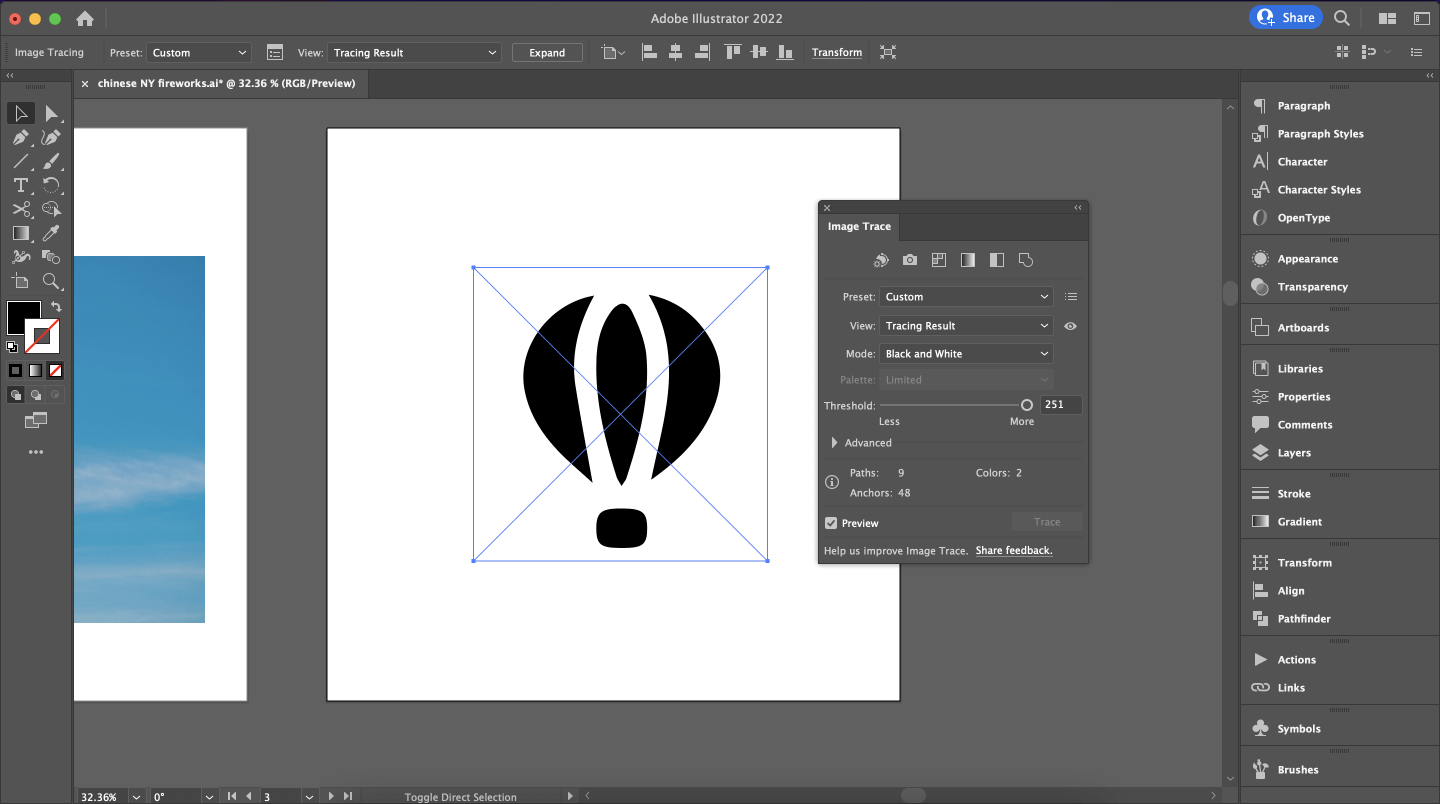This screenshot has width=1440, height=804.
Task: Click the Expand button
Action: coord(547,53)
